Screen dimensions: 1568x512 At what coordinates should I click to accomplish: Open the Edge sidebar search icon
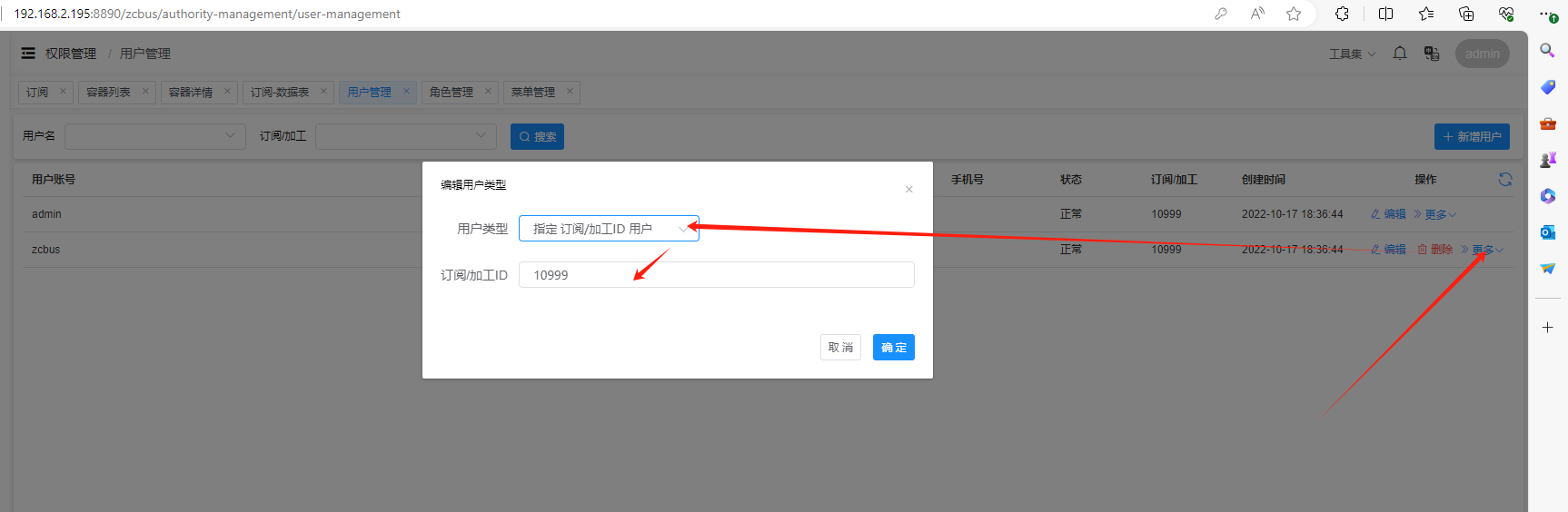(1548, 51)
